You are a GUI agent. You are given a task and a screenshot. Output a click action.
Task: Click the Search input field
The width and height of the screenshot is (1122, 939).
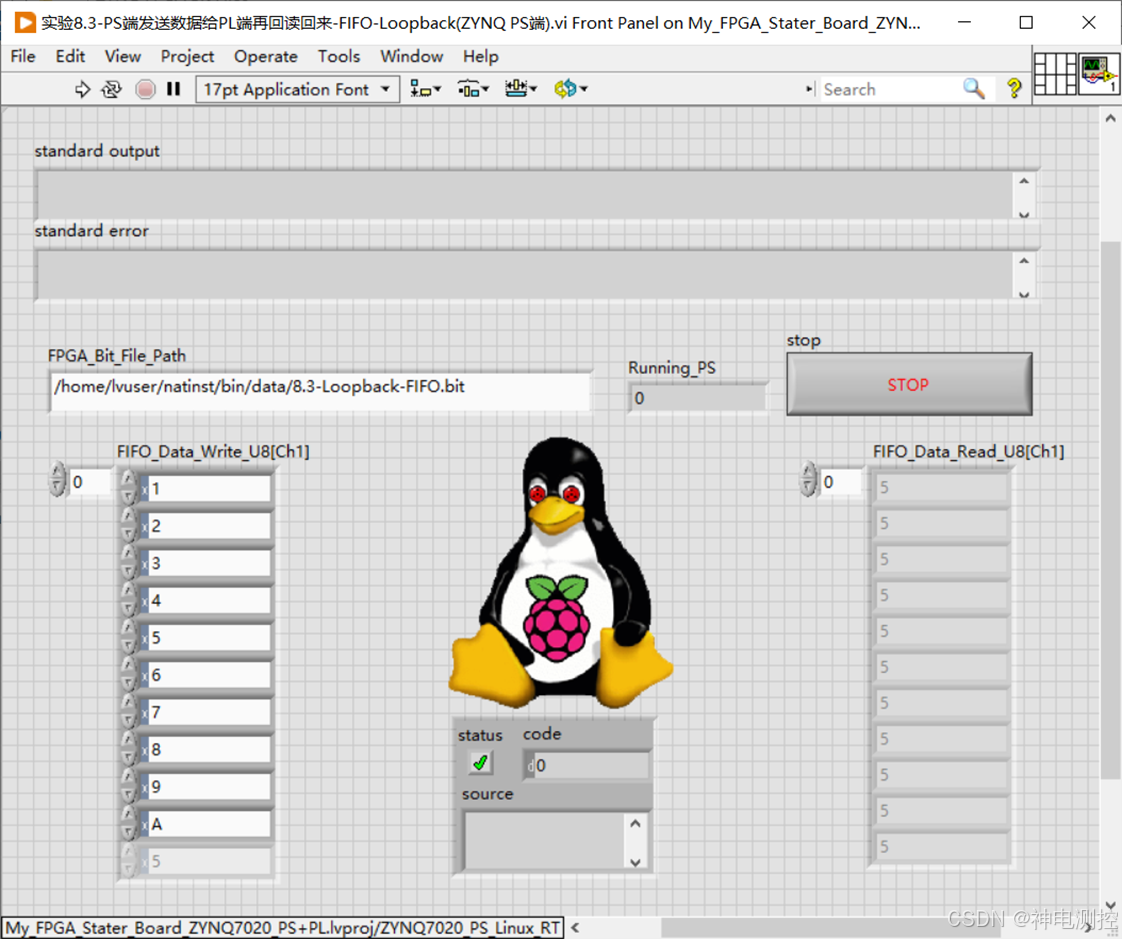(x=891, y=89)
